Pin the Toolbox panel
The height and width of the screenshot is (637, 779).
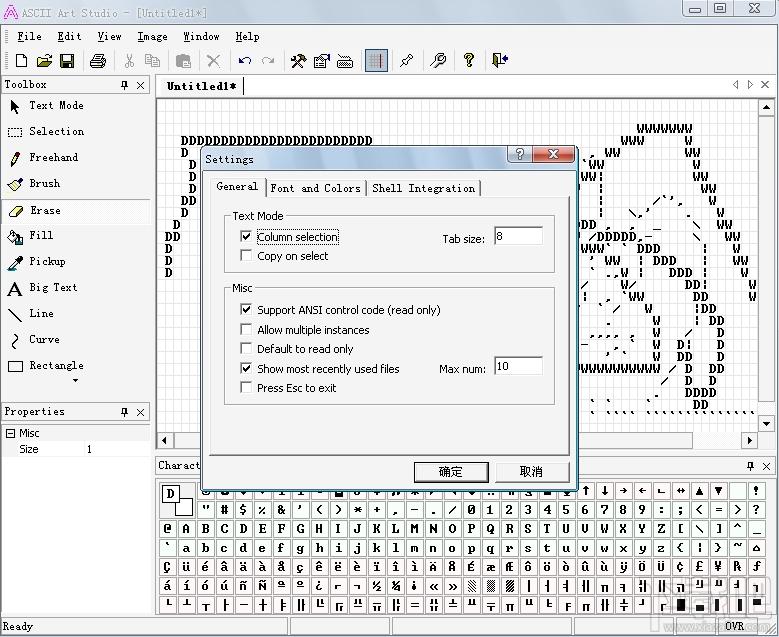[124, 85]
